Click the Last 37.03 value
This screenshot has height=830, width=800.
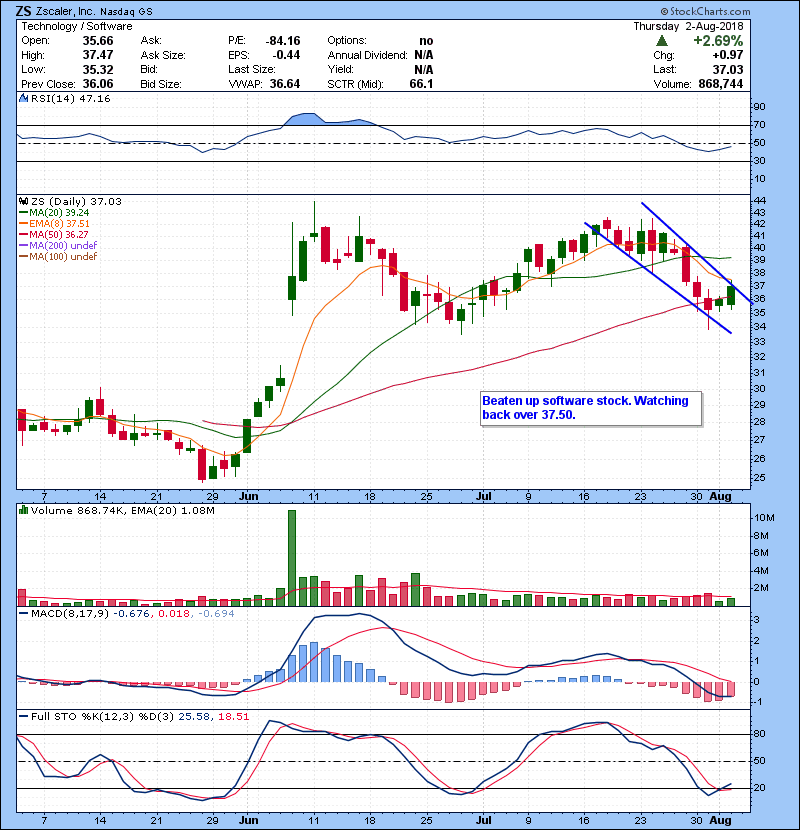(x=728, y=69)
